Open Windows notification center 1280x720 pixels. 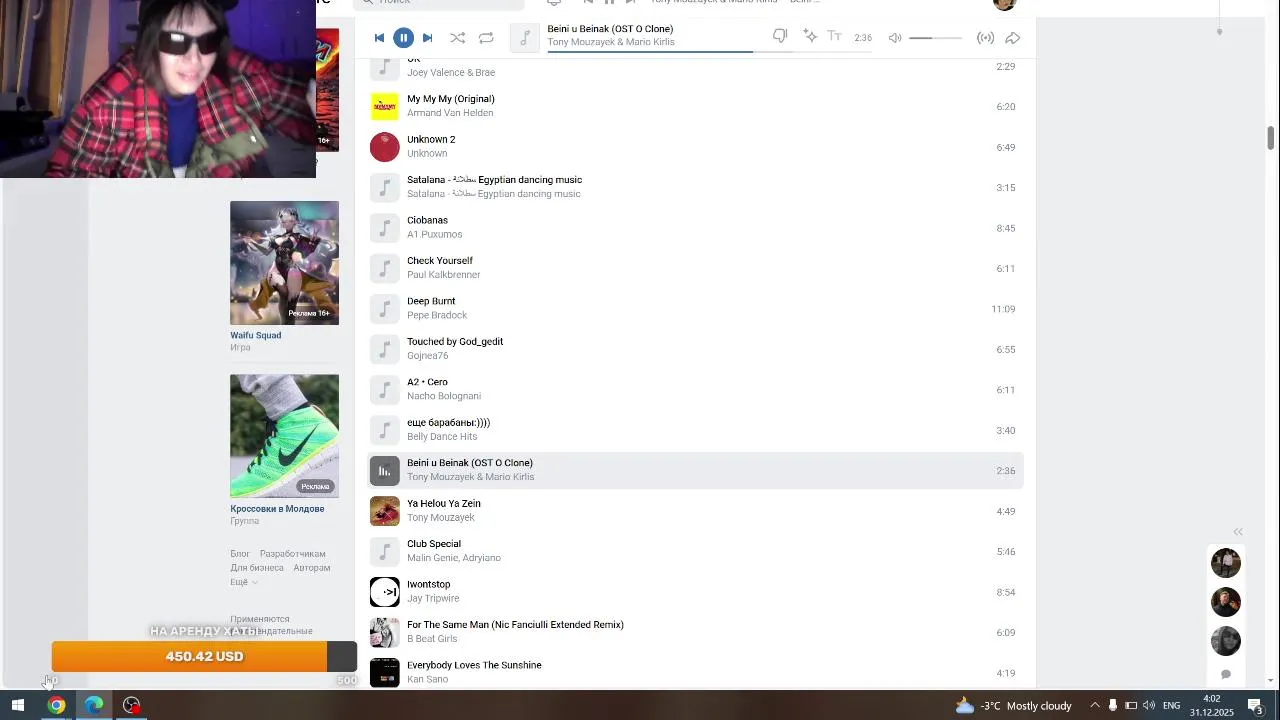coord(1256,705)
